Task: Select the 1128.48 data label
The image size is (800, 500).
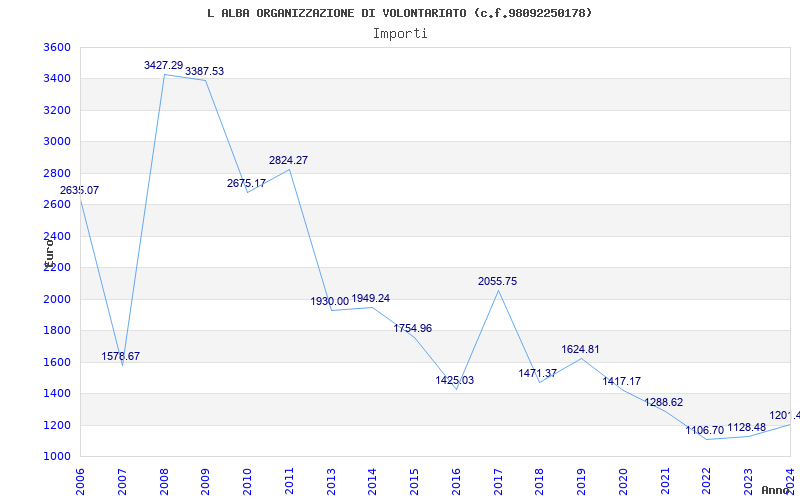Action: tap(746, 428)
